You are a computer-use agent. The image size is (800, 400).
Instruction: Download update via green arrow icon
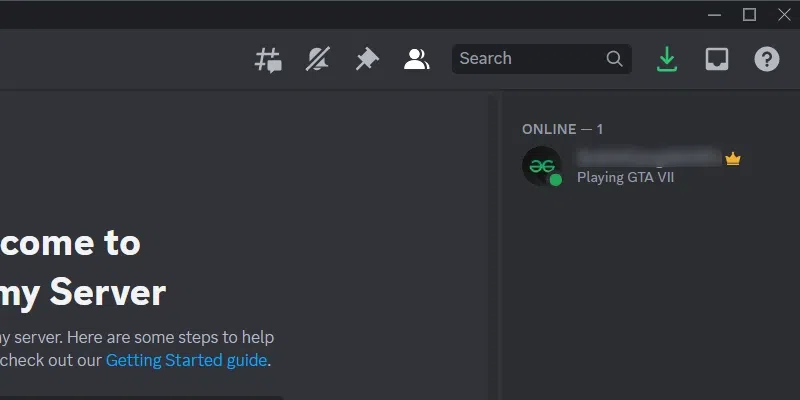tap(667, 59)
